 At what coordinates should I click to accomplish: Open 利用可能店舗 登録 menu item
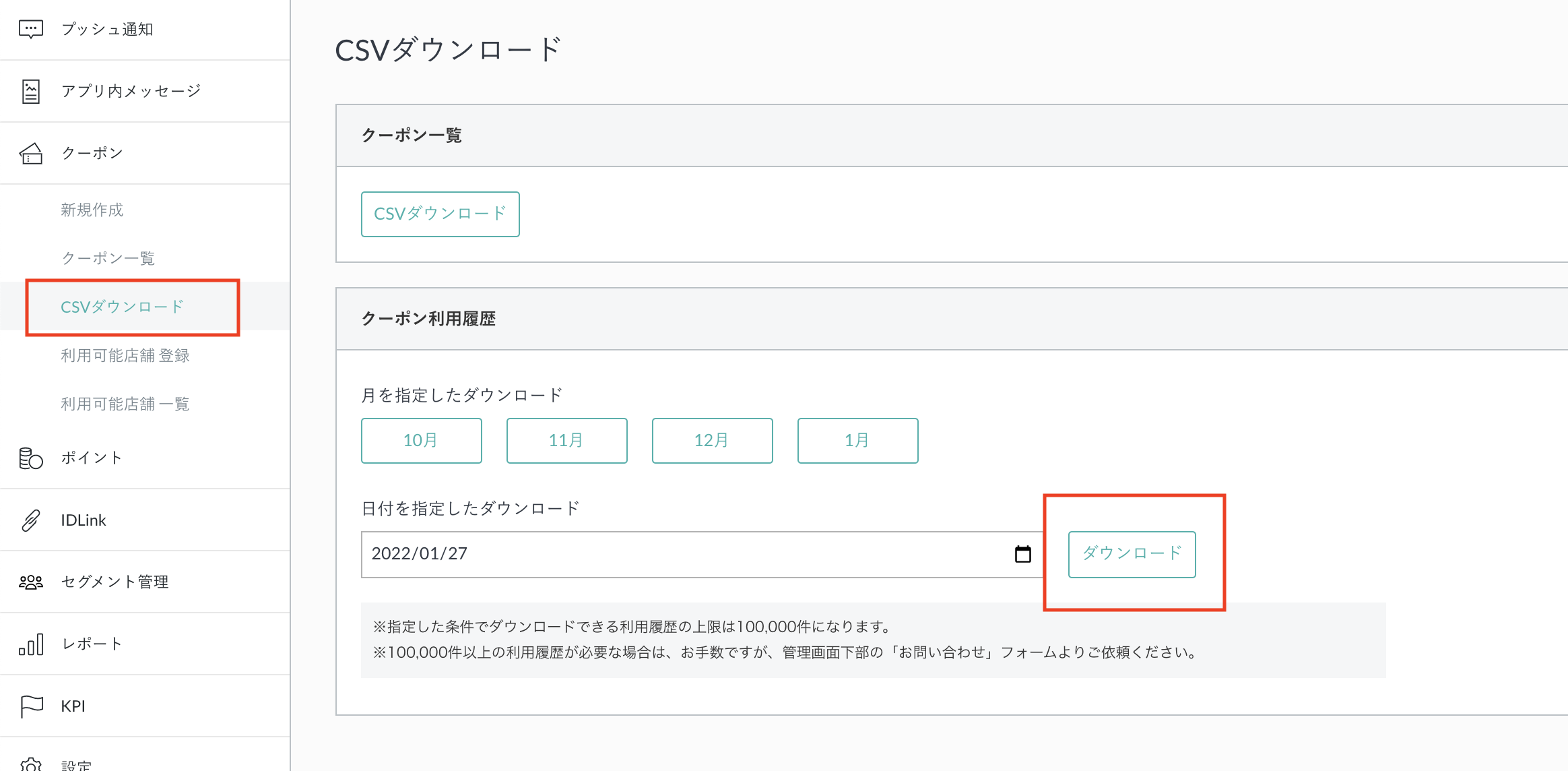tap(125, 356)
